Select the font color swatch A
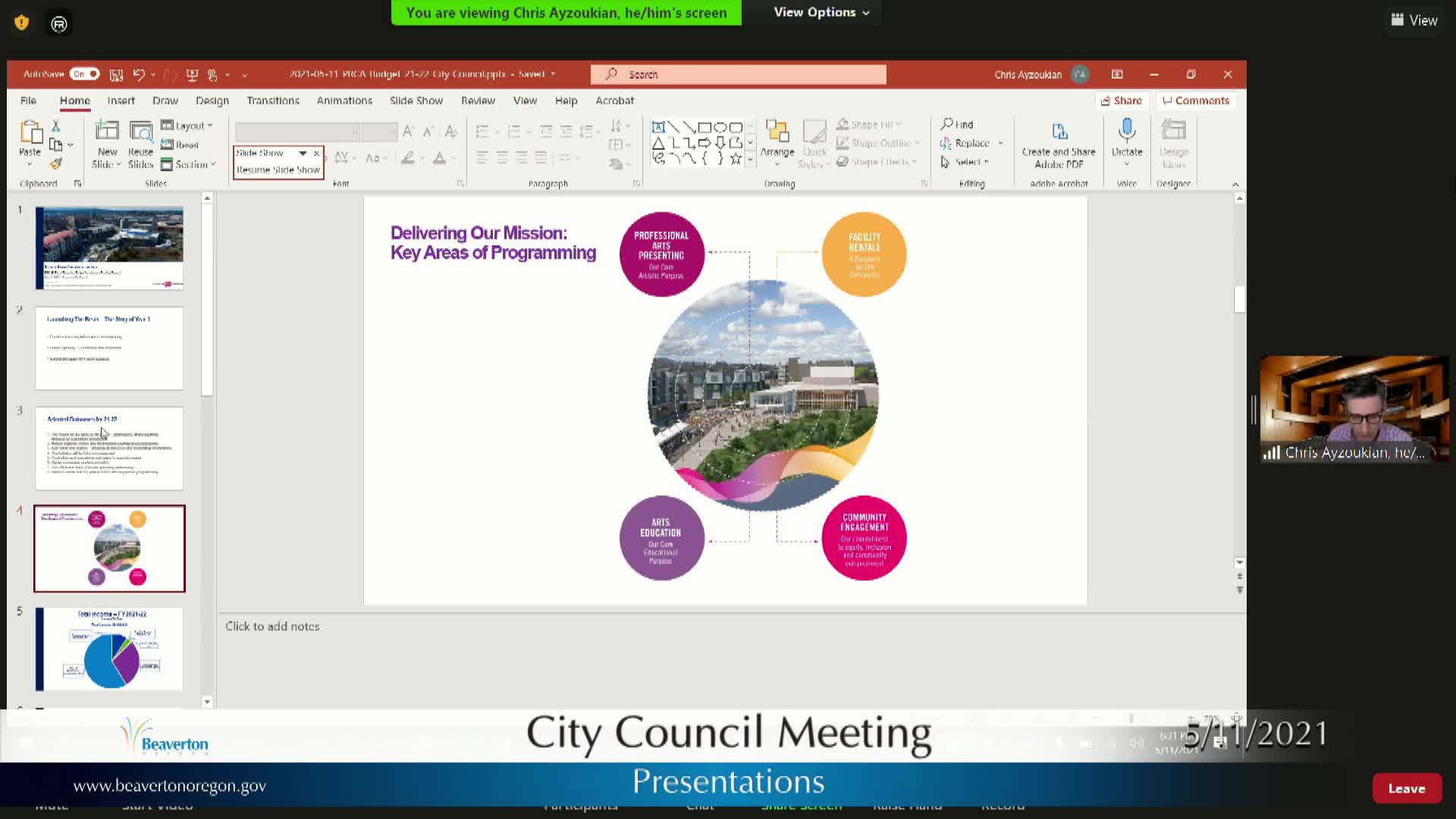 (439, 158)
